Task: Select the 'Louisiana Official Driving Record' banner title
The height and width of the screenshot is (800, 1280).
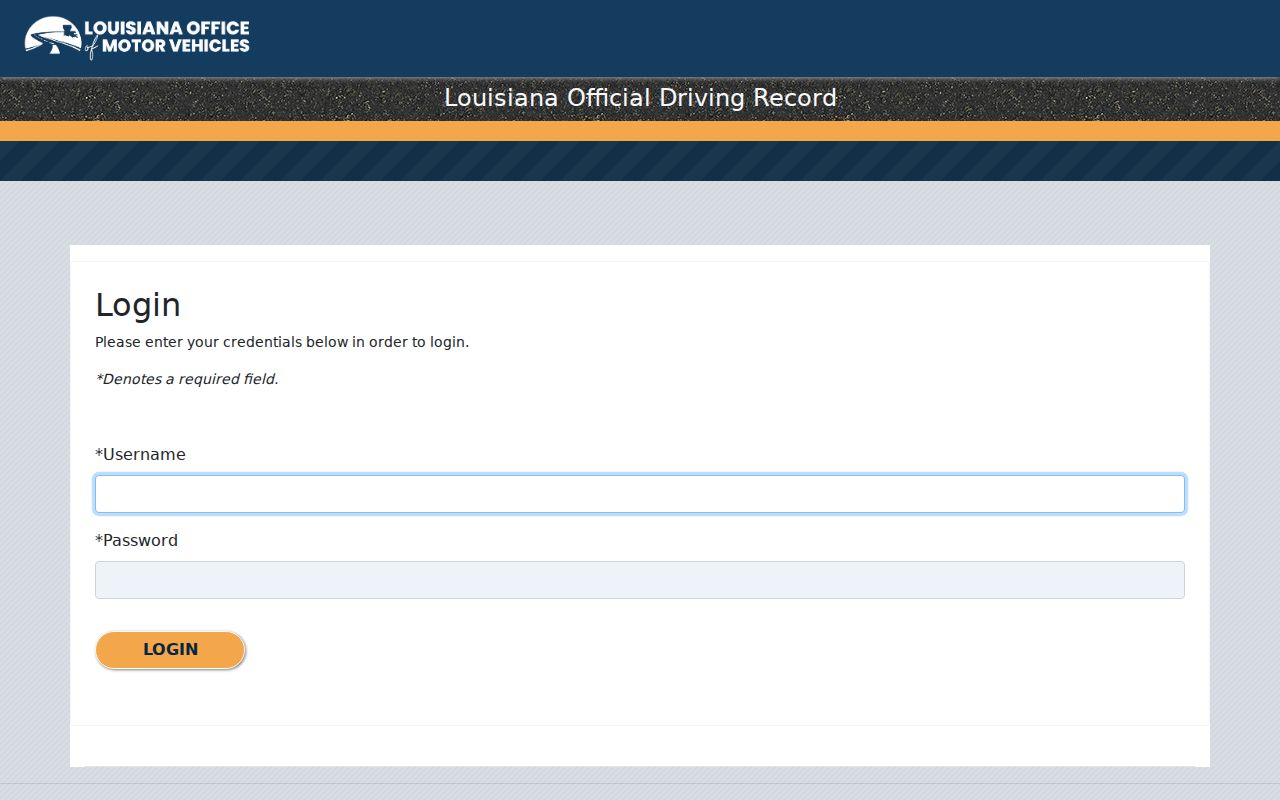Action: tap(640, 98)
